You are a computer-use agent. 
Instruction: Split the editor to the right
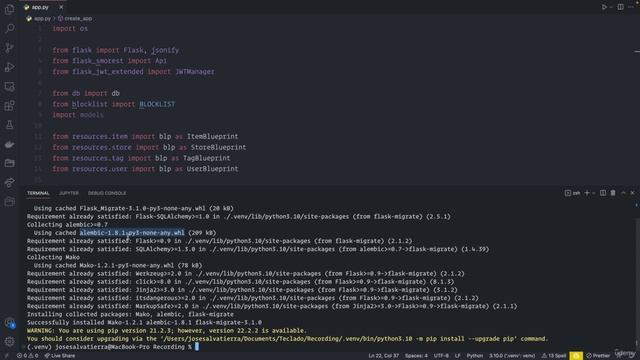tap(620, 7)
